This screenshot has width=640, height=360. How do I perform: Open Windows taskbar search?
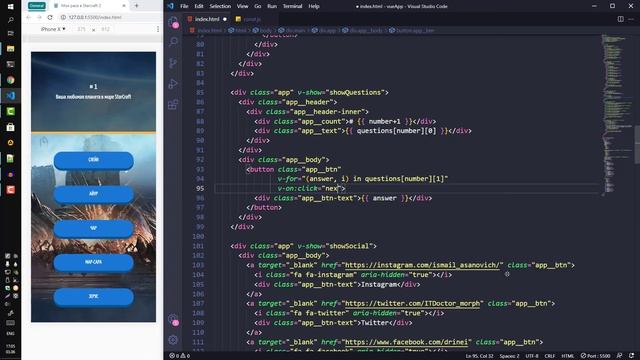pos(11,20)
